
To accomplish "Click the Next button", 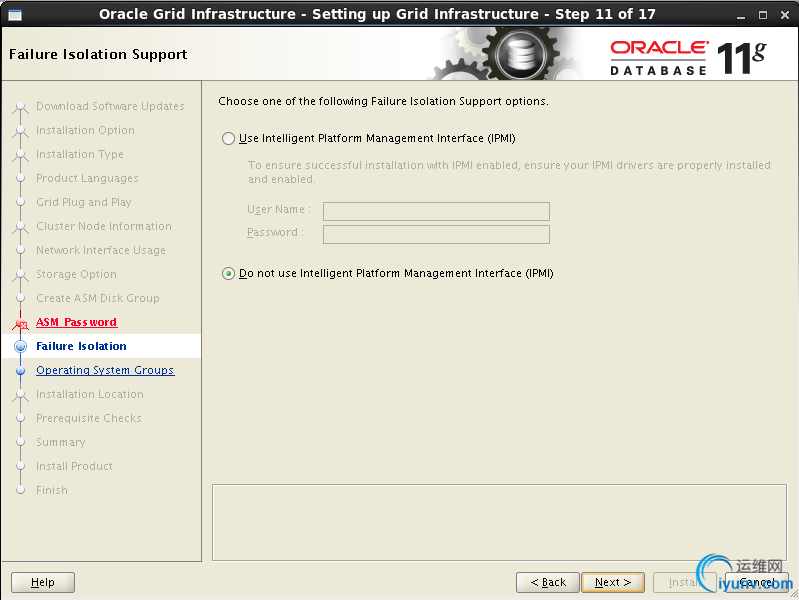I will (613, 582).
